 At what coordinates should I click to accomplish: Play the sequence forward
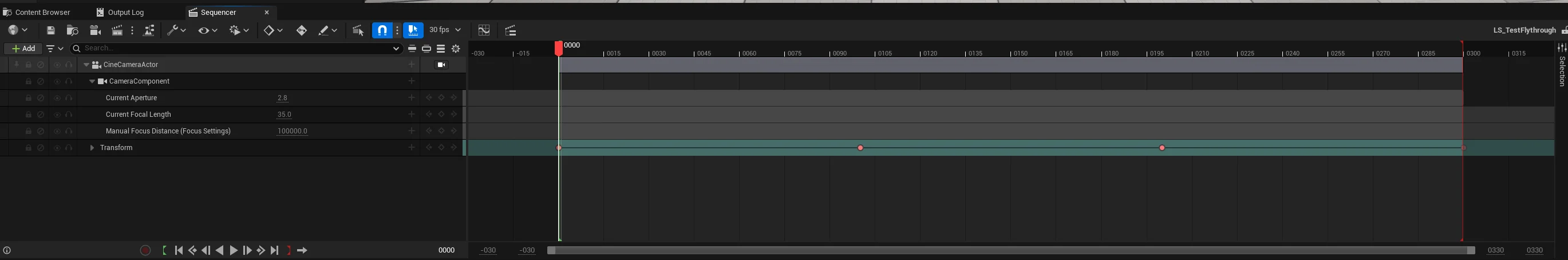click(x=233, y=250)
